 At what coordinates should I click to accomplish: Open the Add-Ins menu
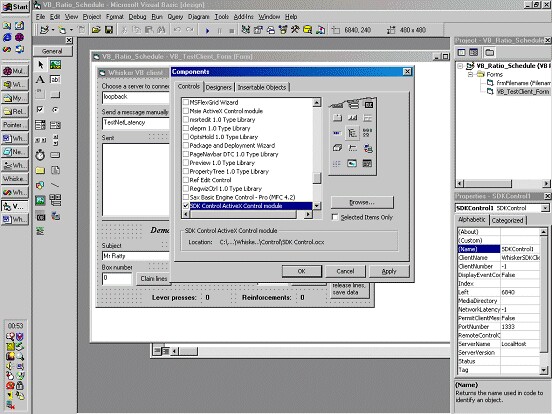pos(244,17)
